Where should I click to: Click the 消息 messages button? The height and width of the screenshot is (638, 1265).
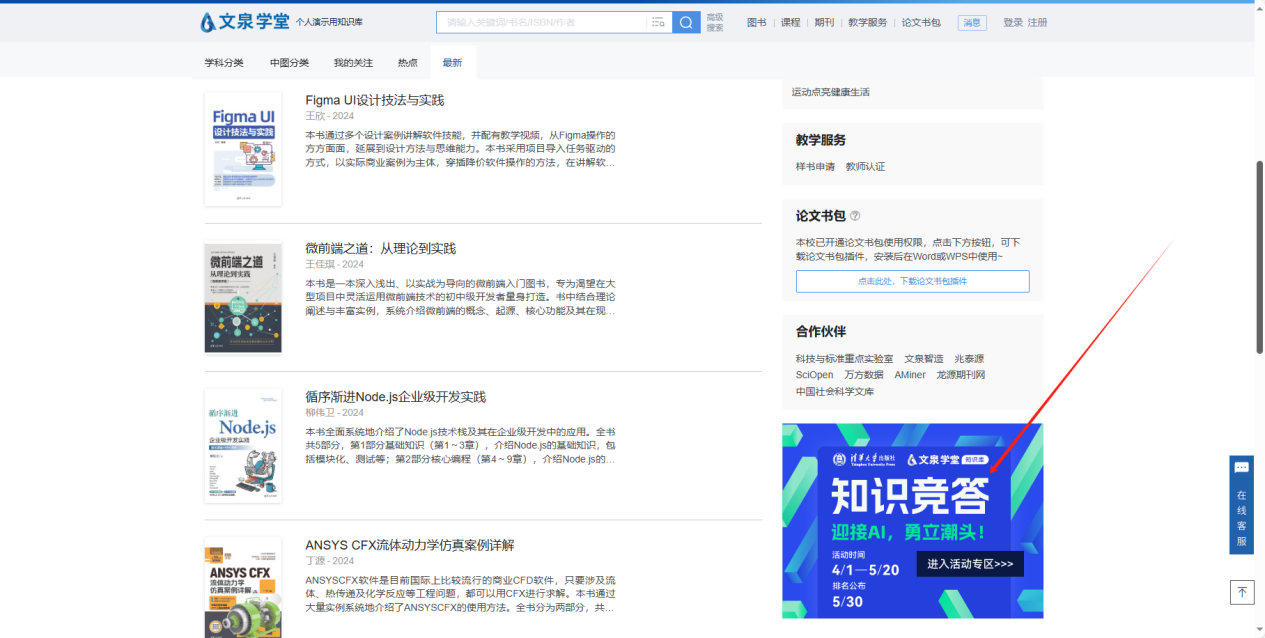pyautogui.click(x=971, y=22)
